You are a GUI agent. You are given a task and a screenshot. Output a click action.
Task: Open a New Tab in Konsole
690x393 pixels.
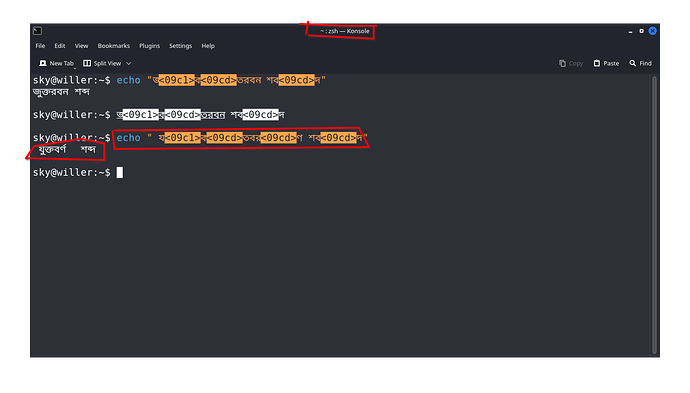tap(56, 63)
